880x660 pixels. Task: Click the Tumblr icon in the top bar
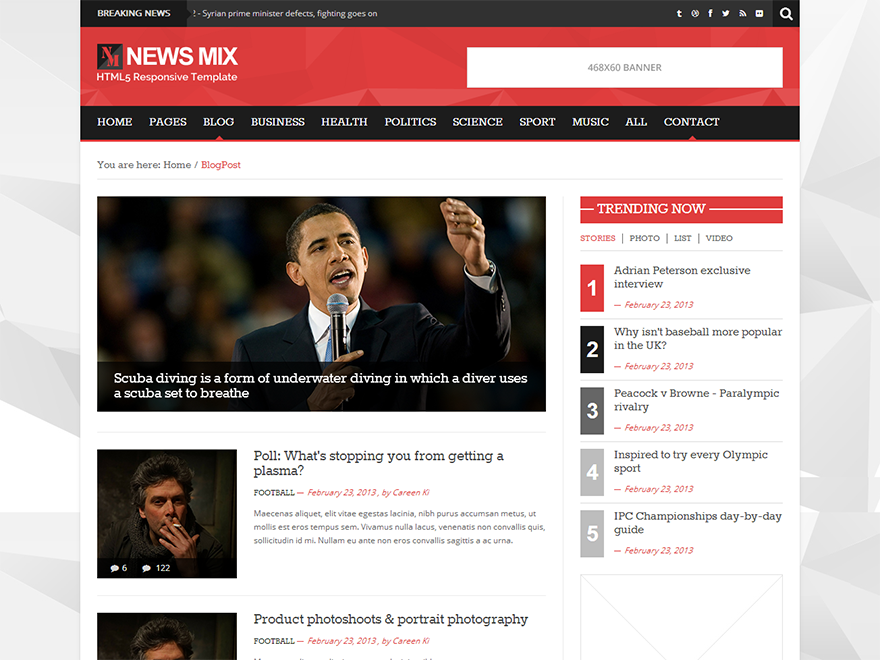point(679,13)
